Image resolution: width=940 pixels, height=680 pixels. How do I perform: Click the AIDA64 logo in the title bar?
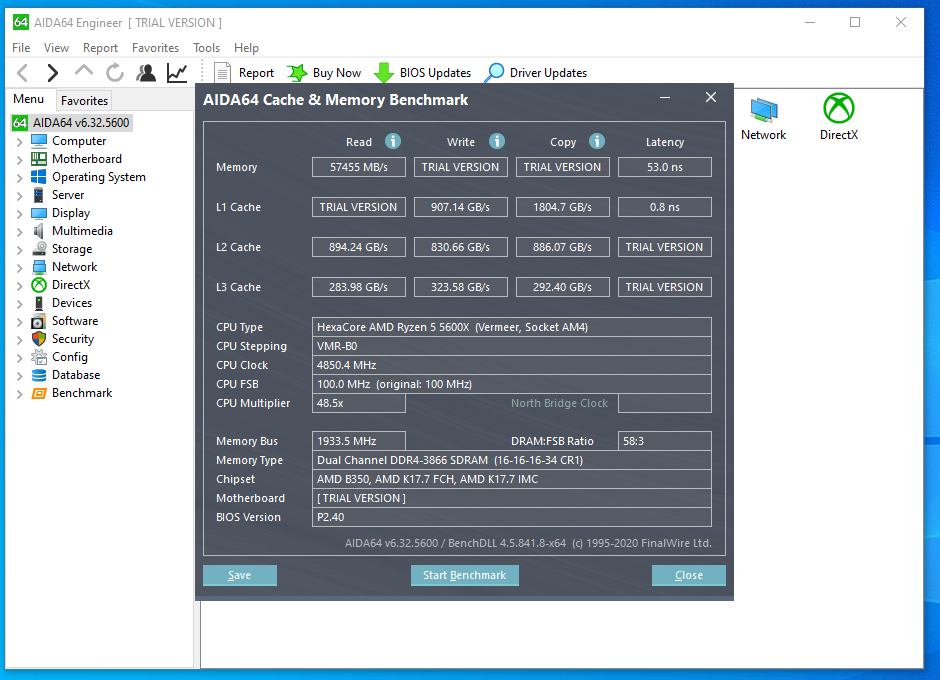pos(20,22)
